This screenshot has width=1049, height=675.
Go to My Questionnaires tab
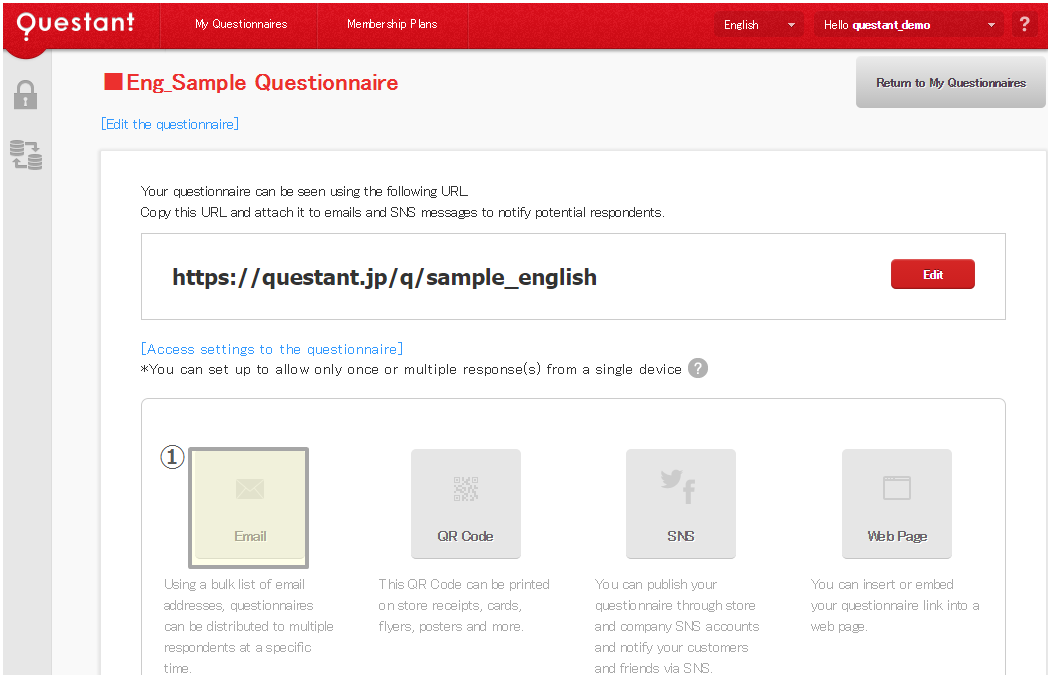[x=241, y=24]
